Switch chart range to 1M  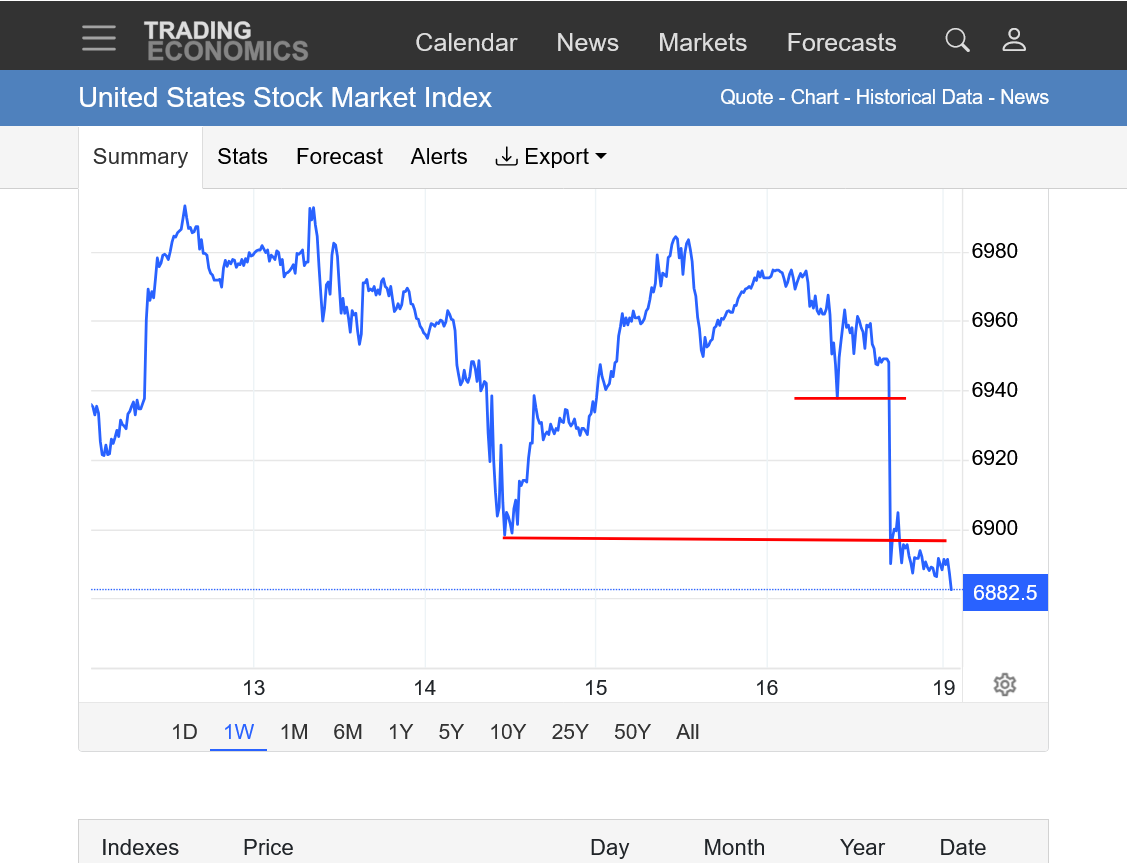[x=294, y=732]
